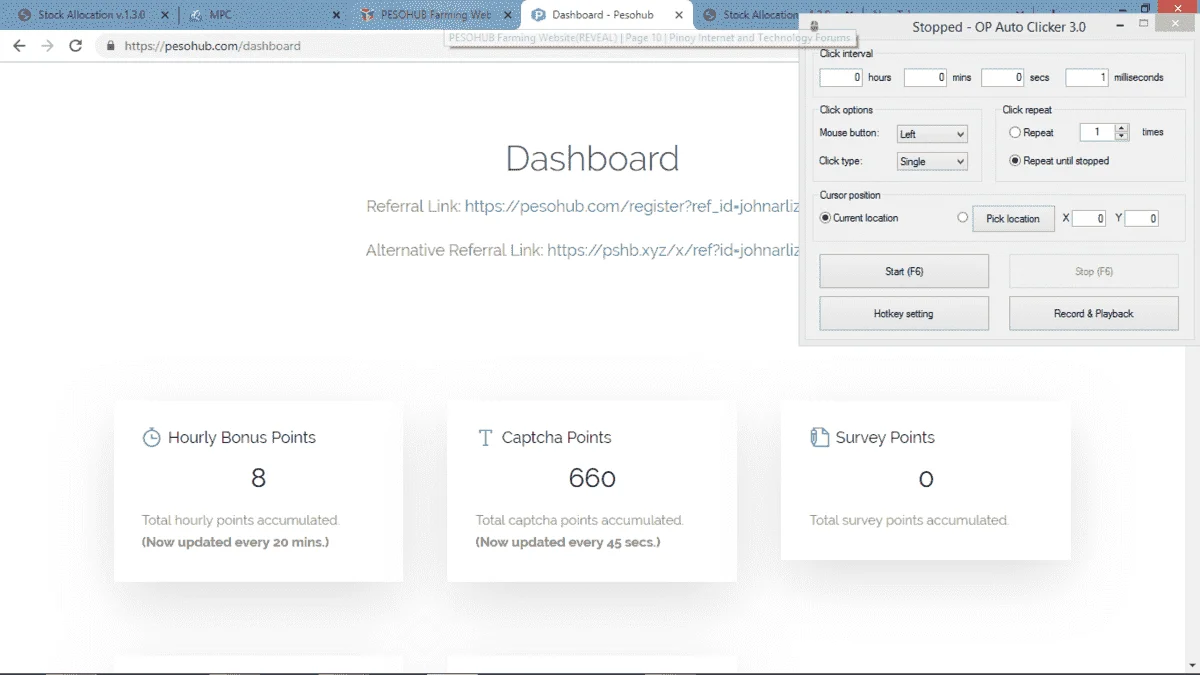
Task: Select Repeat until stopped option
Action: click(1015, 160)
